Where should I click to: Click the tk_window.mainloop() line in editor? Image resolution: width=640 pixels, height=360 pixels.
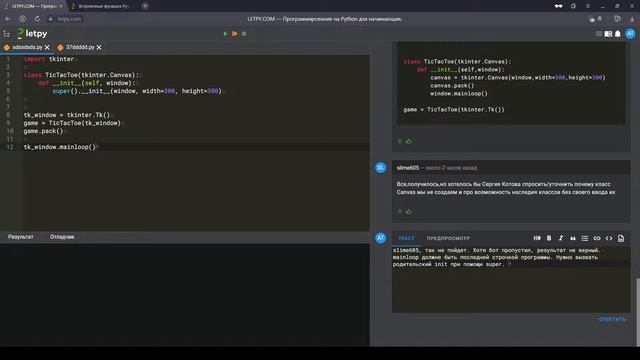click(60, 147)
